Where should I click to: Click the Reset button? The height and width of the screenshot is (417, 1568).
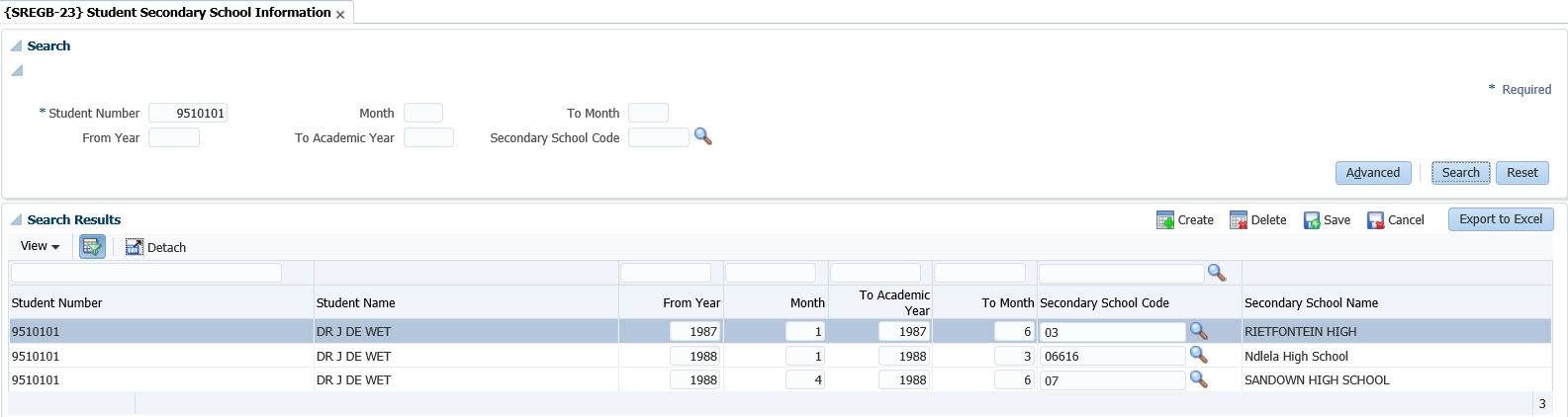(1522, 172)
